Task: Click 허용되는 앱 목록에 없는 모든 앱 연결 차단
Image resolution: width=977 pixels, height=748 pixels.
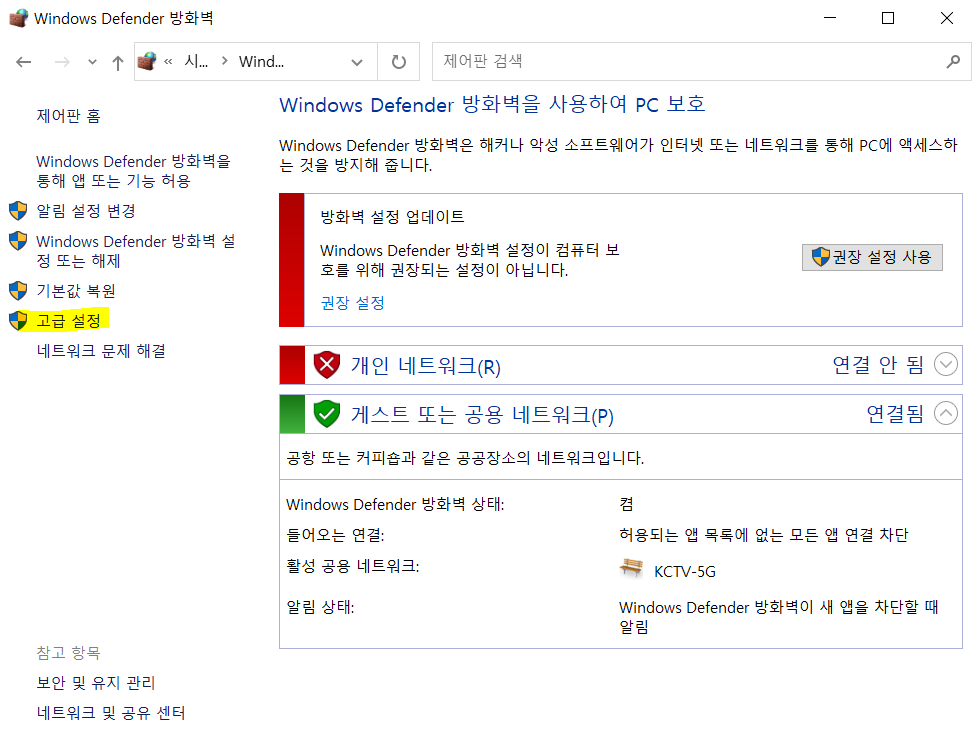Action: point(763,535)
